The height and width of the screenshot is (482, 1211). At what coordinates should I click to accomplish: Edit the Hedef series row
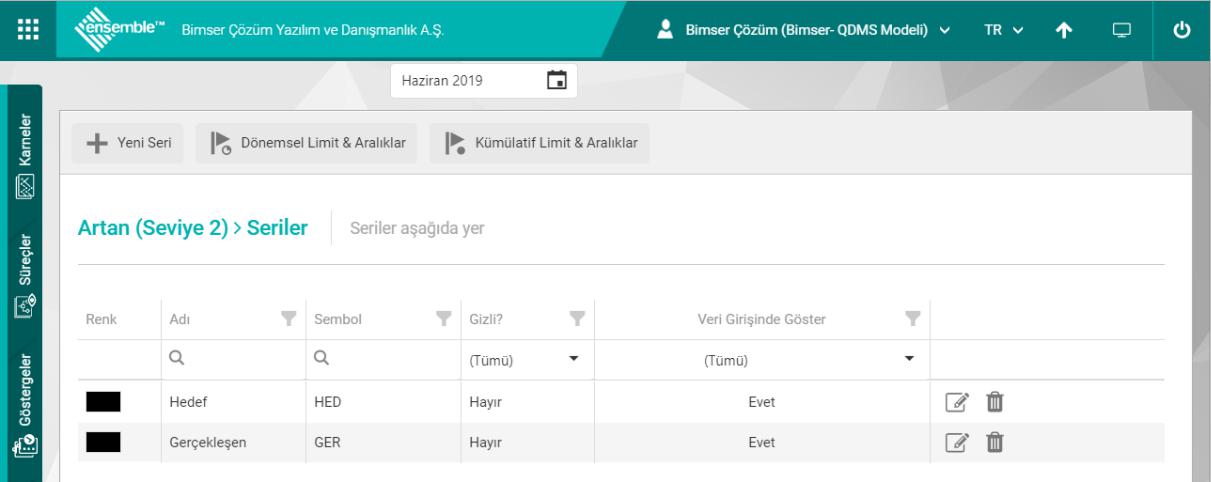955,402
